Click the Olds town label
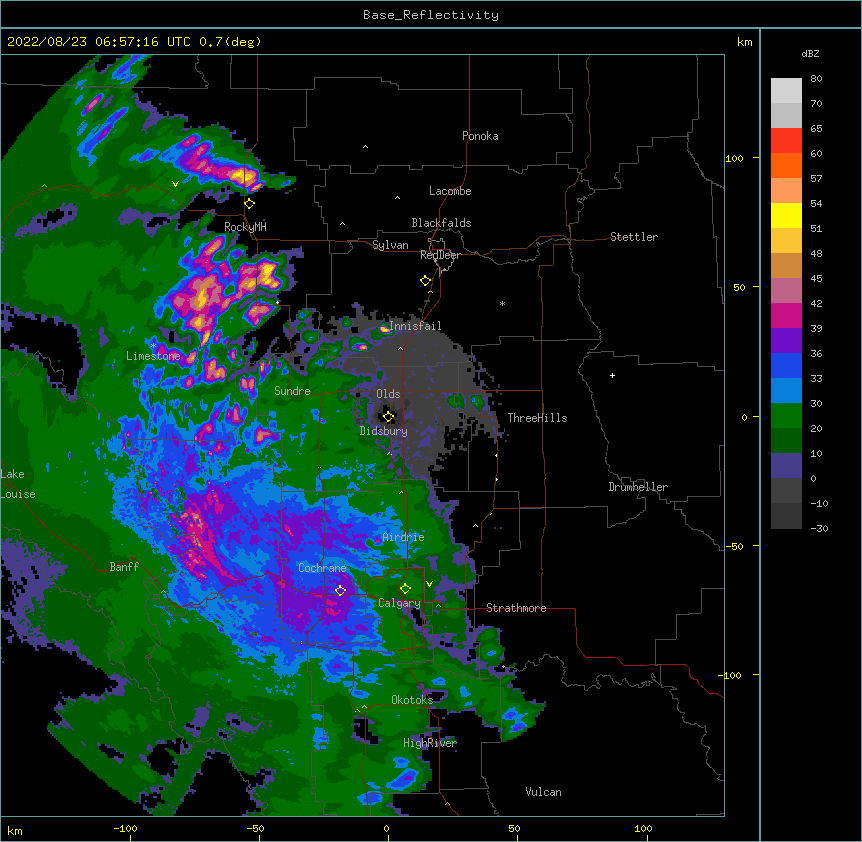The image size is (862, 842). pyautogui.click(x=388, y=394)
